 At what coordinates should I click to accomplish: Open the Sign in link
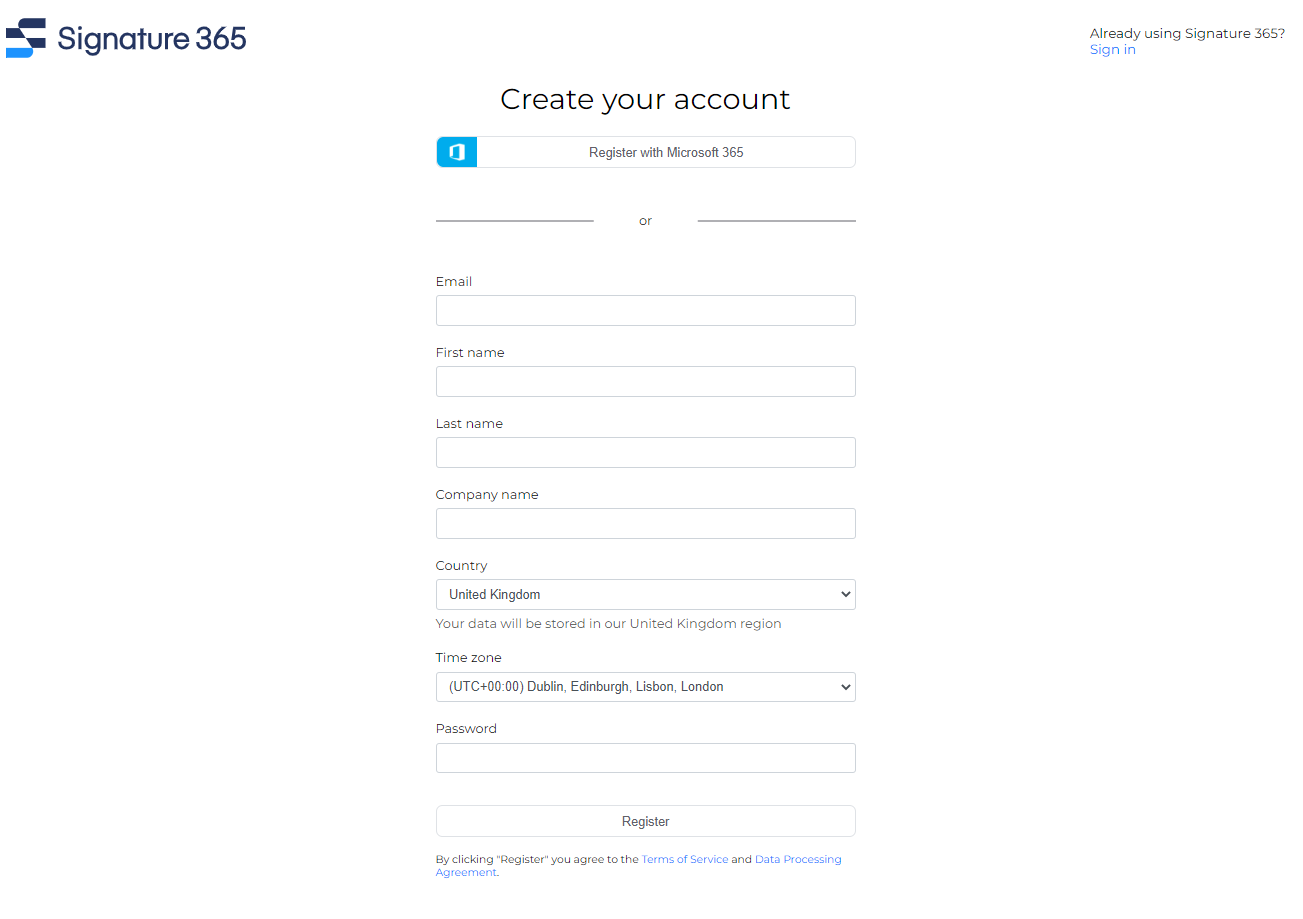[1112, 50]
